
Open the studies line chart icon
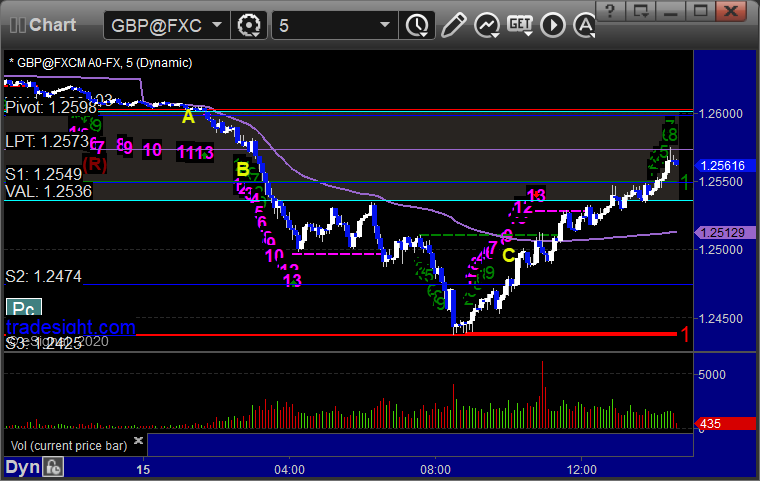point(487,25)
